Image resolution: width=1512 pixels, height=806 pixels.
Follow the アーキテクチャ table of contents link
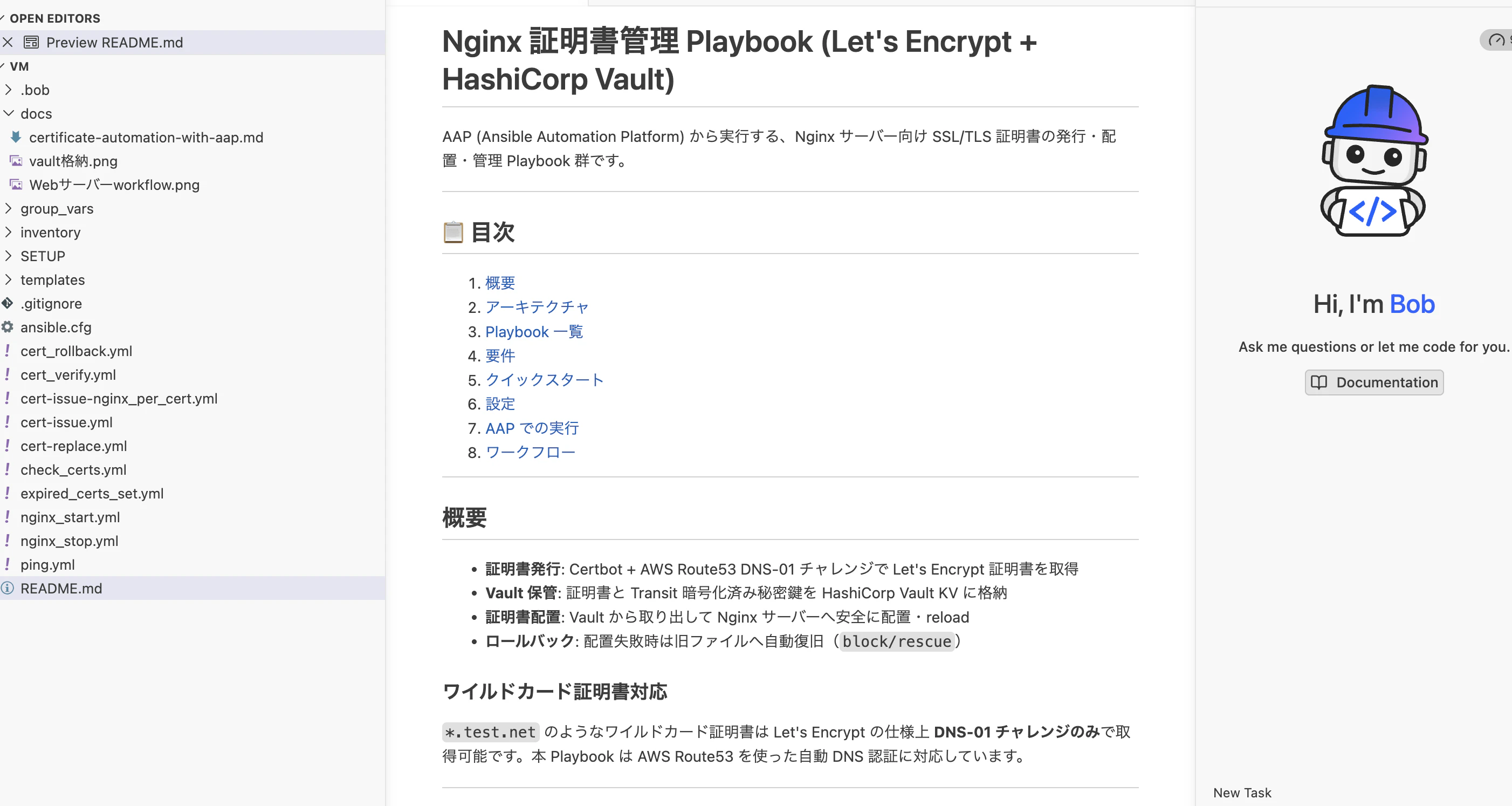(537, 307)
